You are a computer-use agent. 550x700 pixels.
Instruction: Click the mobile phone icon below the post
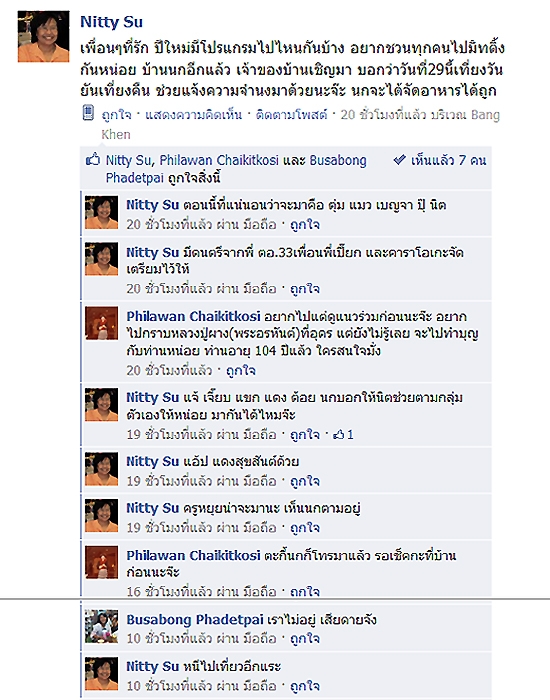click(88, 113)
